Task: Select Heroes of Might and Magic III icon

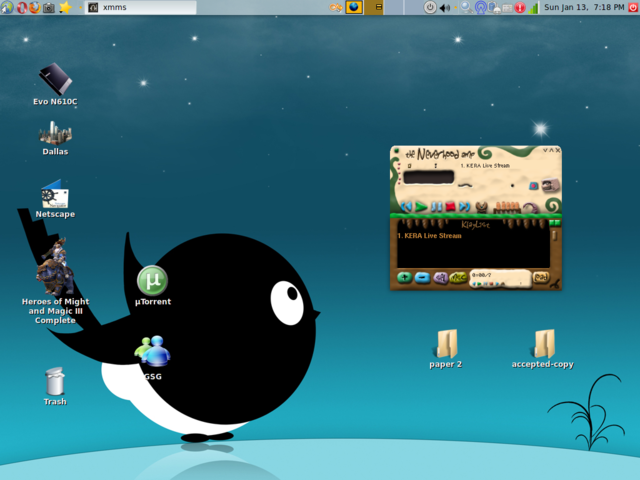Action: (55, 281)
